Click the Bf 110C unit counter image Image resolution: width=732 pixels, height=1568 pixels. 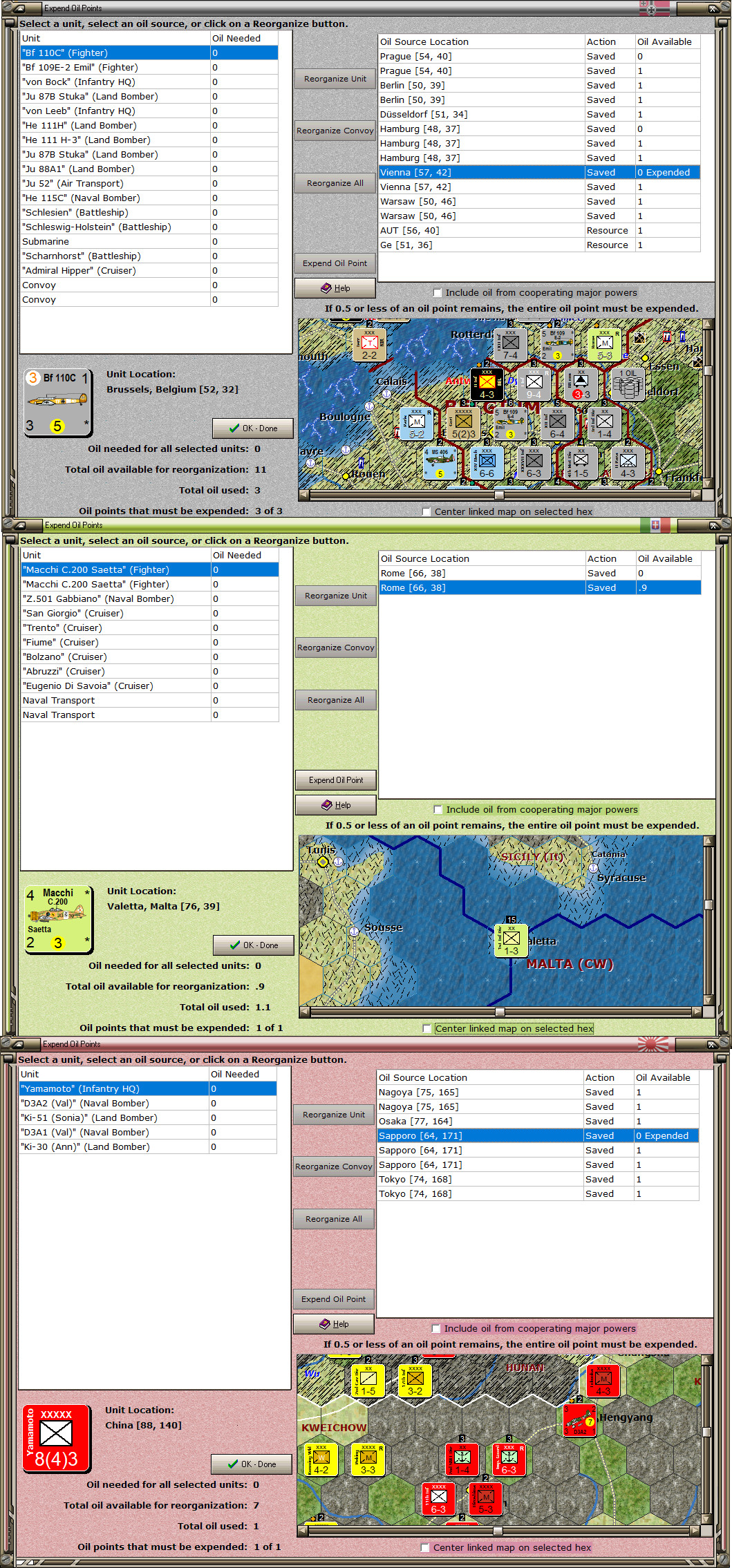(x=58, y=402)
